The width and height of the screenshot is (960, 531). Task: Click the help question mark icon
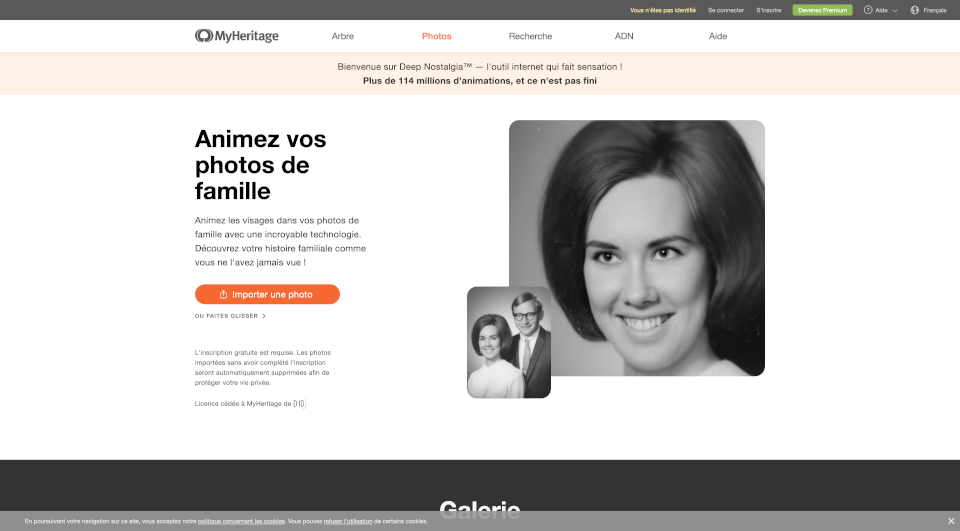point(868,10)
